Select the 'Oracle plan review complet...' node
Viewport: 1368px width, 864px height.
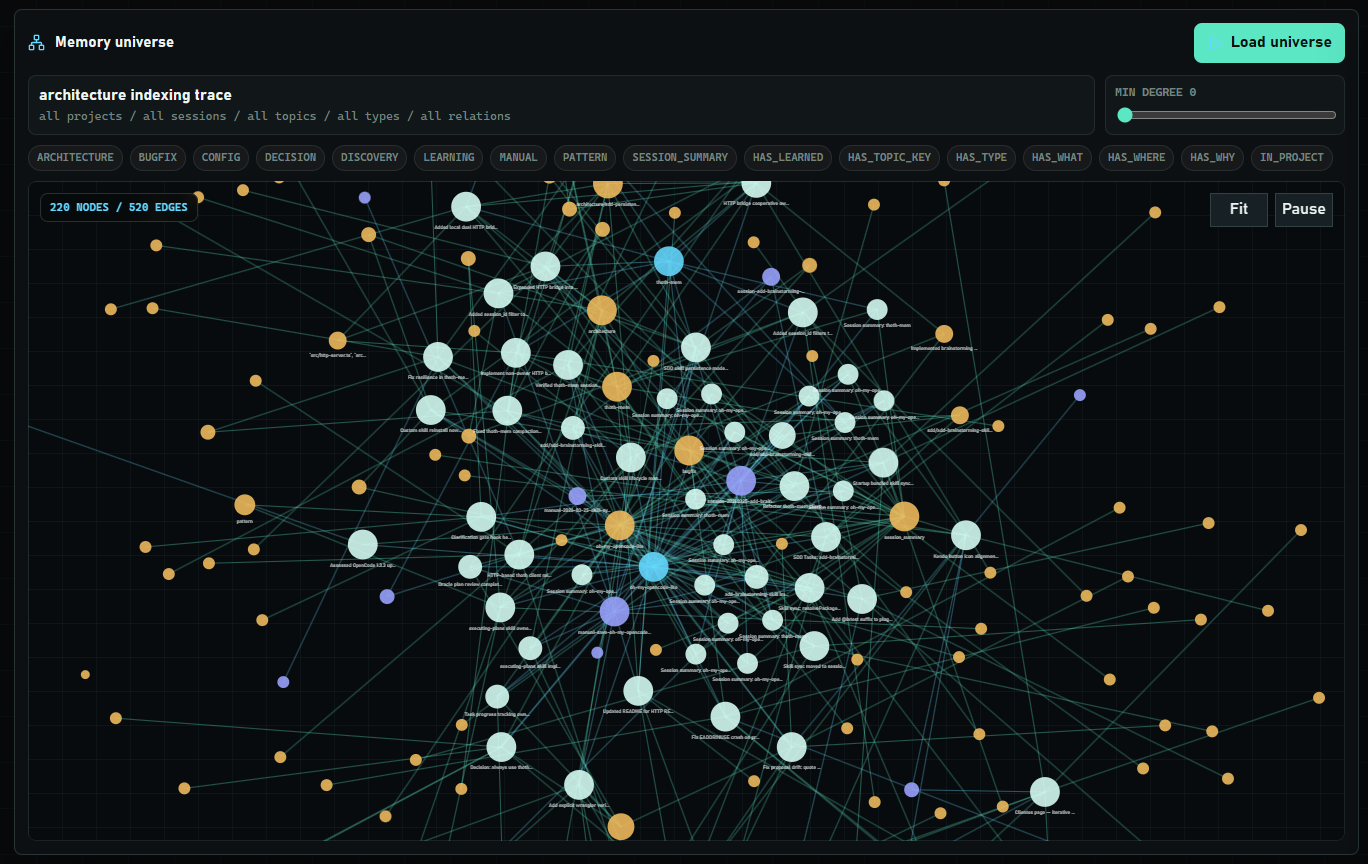(x=470, y=567)
